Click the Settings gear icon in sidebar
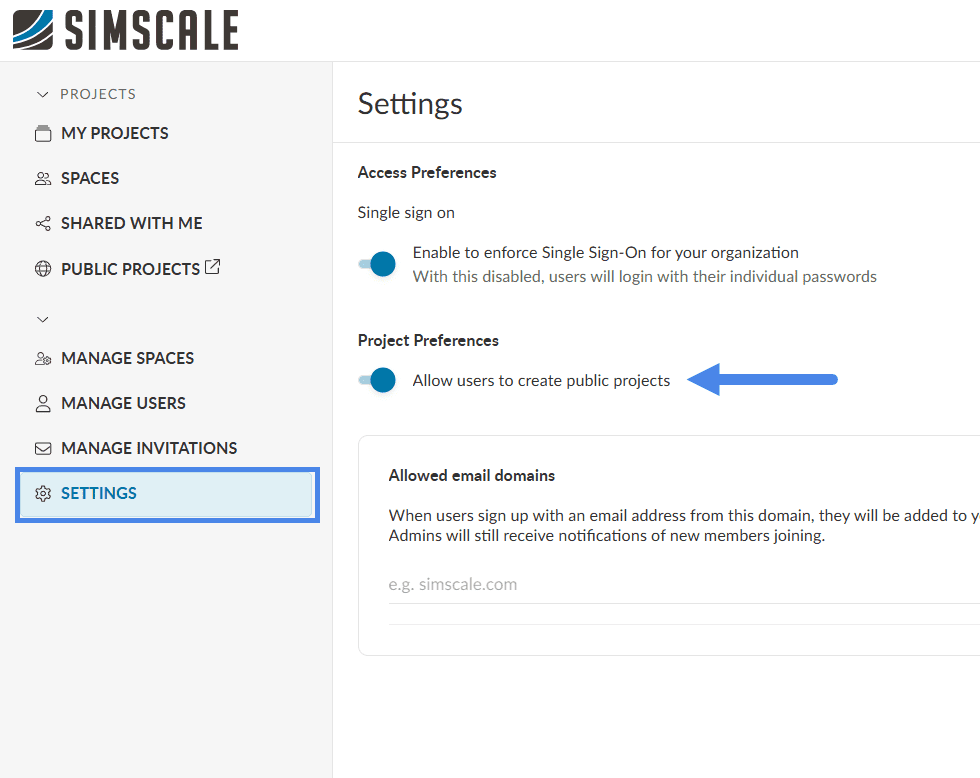The width and height of the screenshot is (980, 778). click(43, 493)
